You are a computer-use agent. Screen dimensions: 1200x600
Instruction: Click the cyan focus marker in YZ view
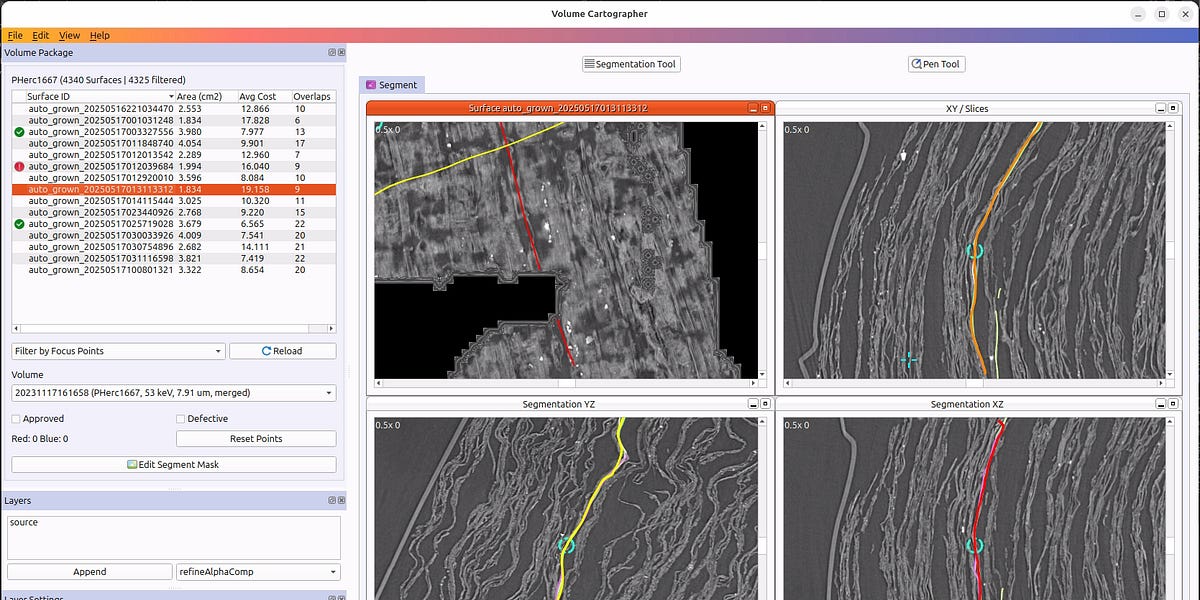567,545
